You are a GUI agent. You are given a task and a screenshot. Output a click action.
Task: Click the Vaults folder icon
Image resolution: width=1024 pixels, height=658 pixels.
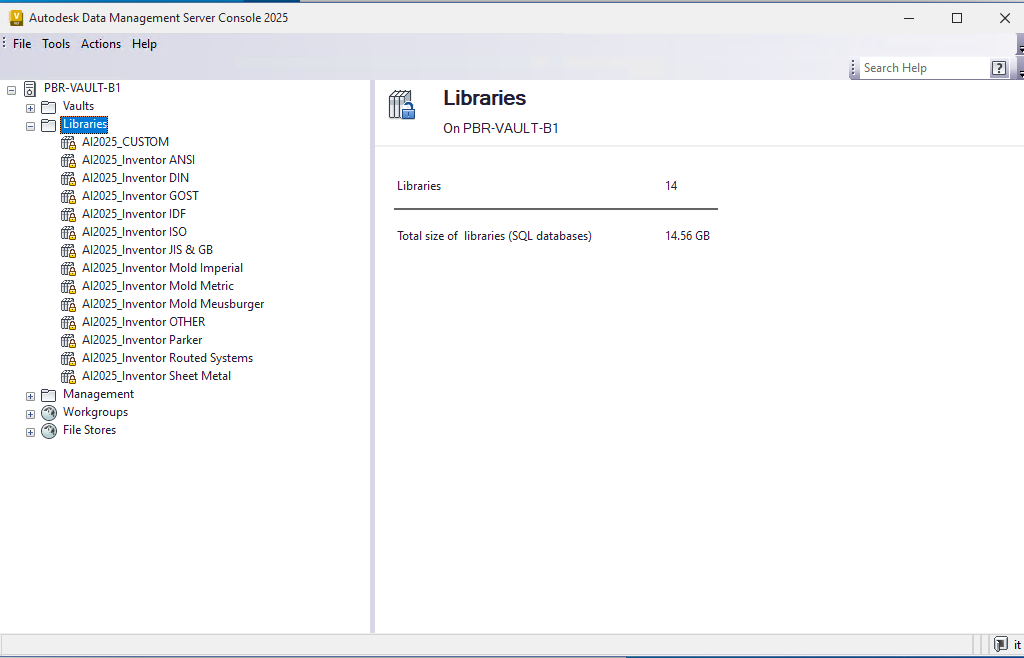48,106
